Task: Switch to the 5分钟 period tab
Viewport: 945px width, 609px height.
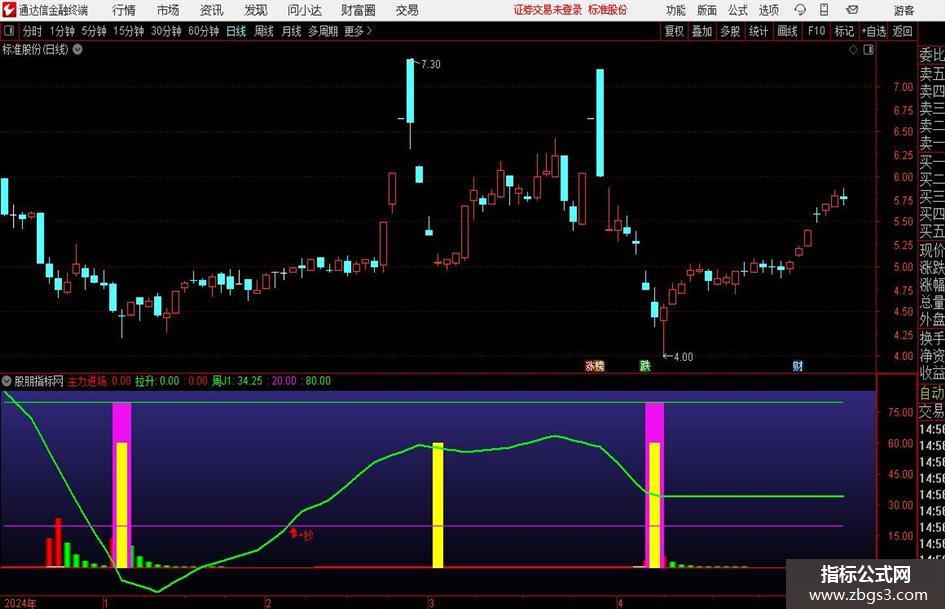Action: 94,31
